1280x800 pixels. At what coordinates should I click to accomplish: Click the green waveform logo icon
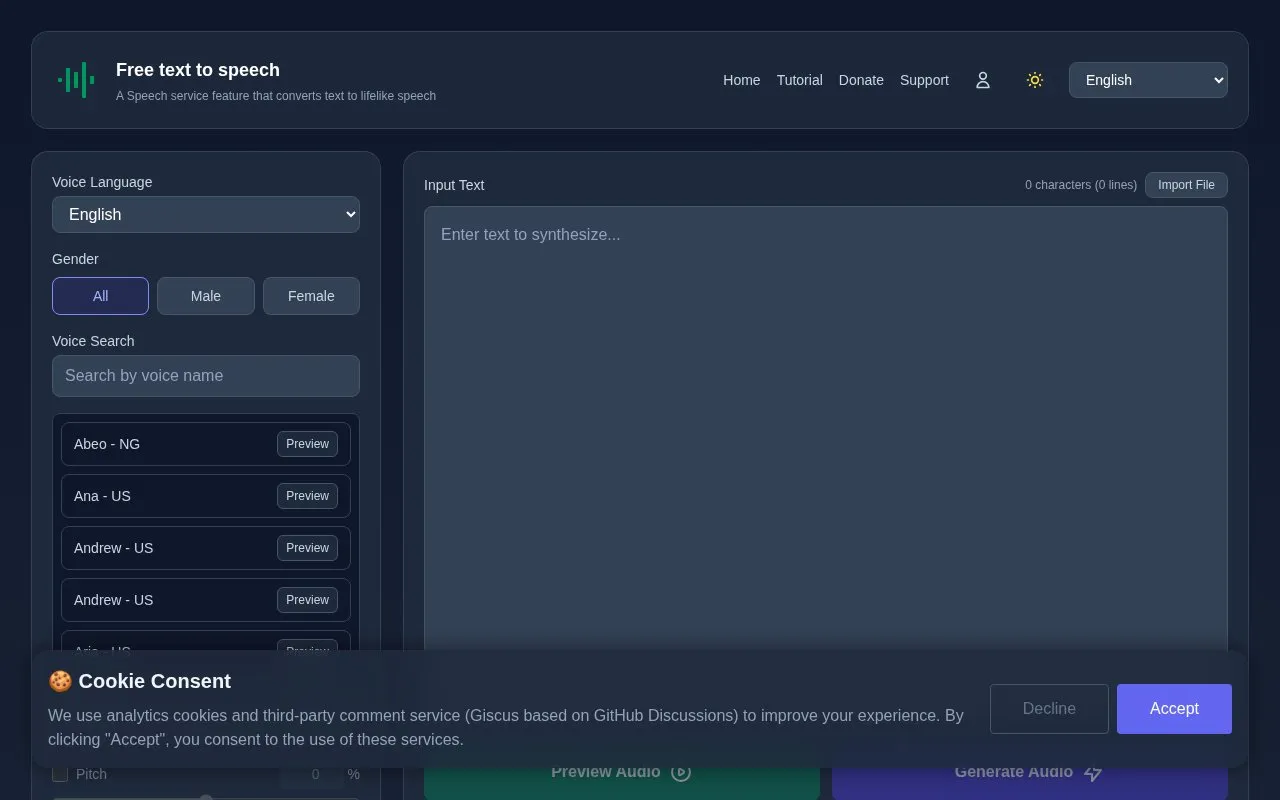click(76, 80)
